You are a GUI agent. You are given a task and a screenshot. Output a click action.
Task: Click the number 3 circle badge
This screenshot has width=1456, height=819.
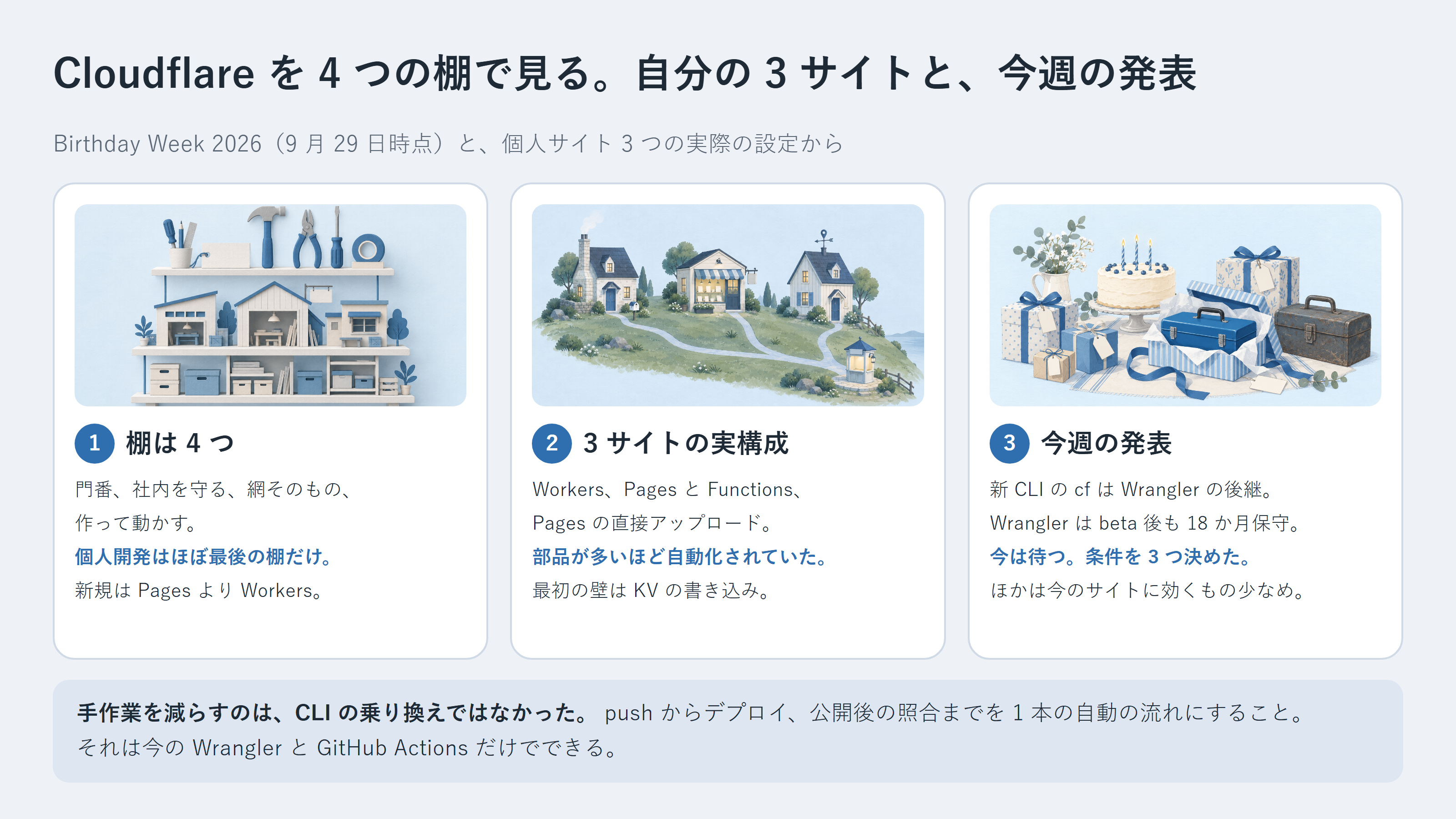pos(1010,443)
